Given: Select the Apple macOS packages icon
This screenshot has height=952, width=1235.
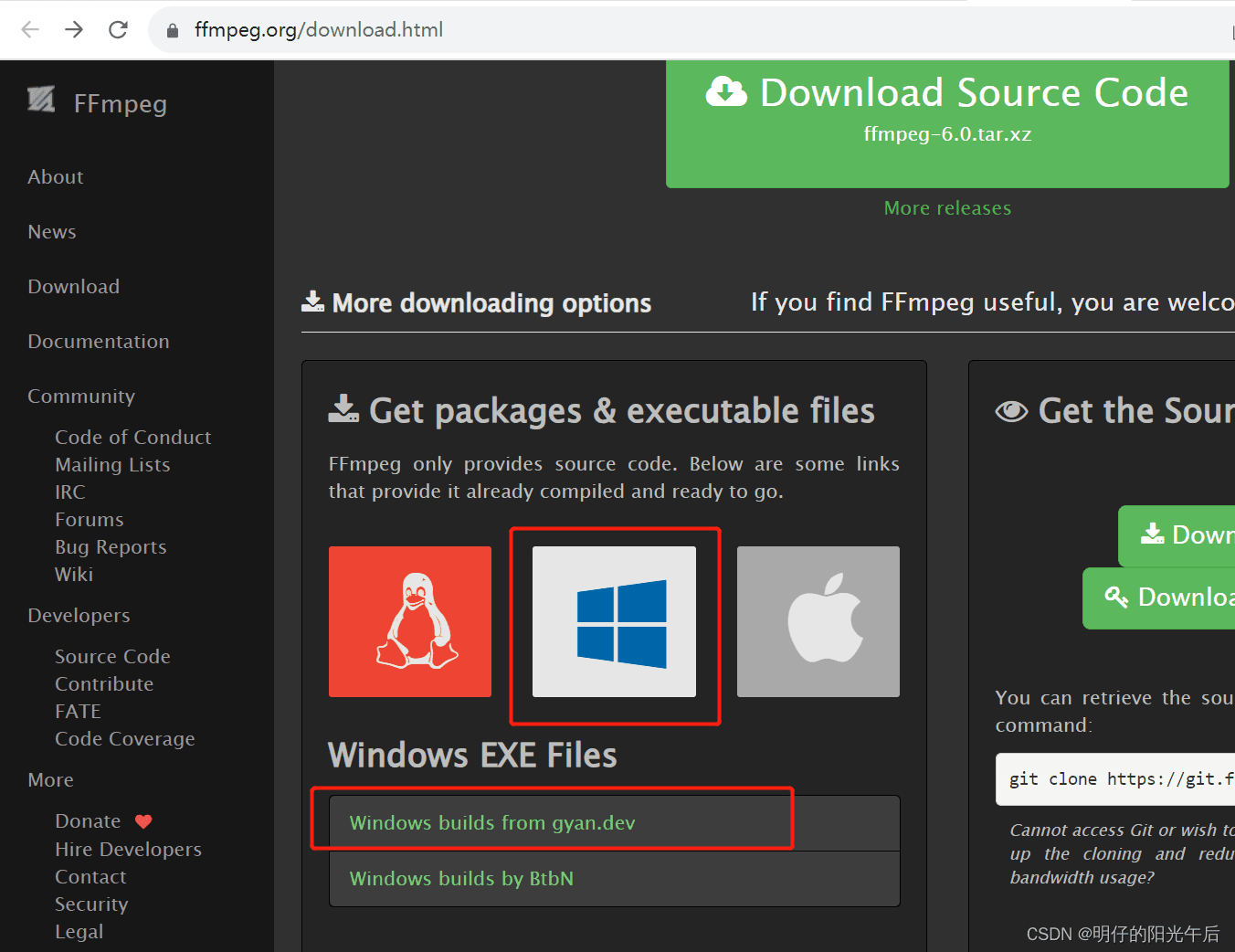Looking at the screenshot, I should tap(818, 621).
